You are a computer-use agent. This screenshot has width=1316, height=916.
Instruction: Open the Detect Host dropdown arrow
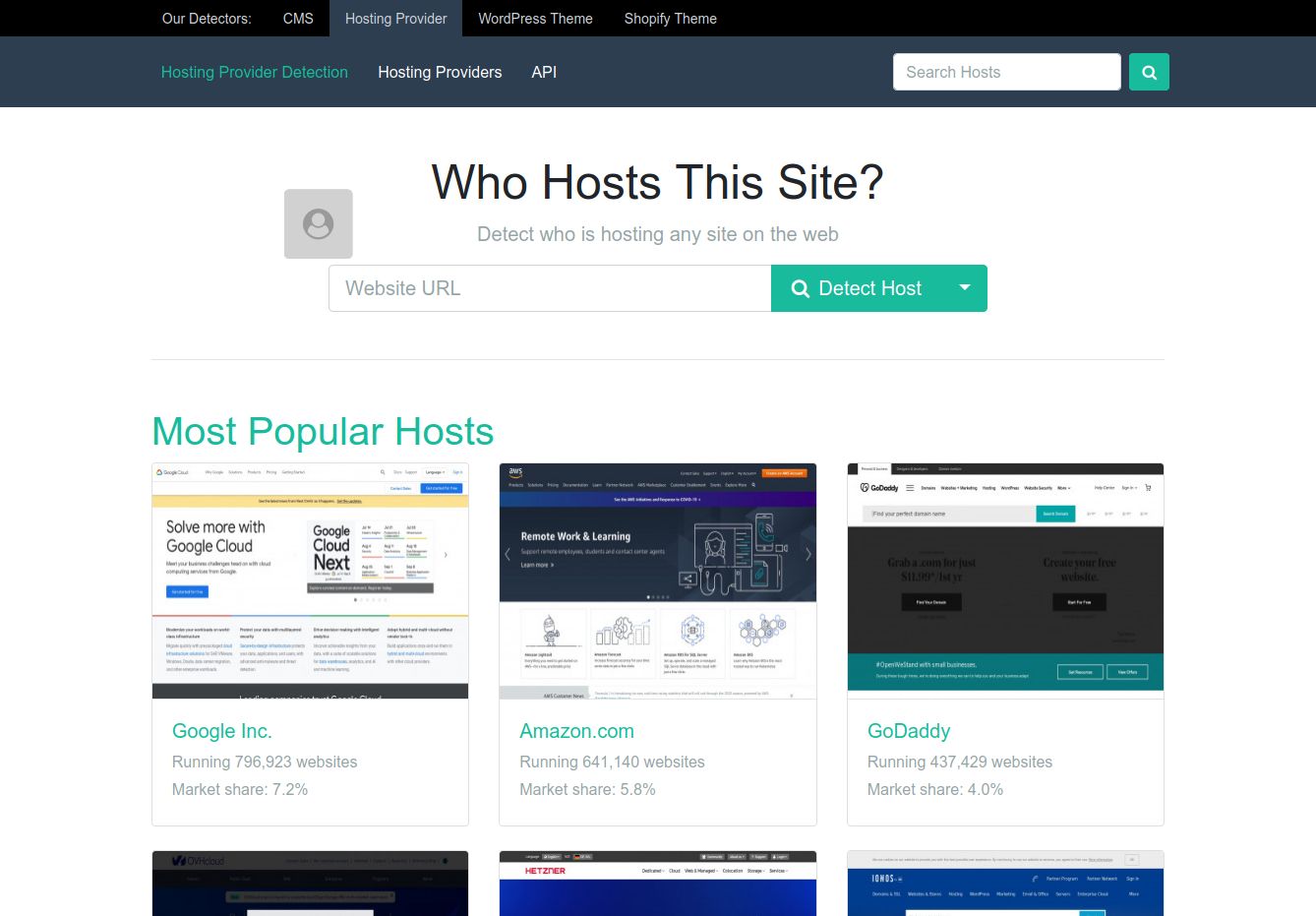click(x=965, y=288)
